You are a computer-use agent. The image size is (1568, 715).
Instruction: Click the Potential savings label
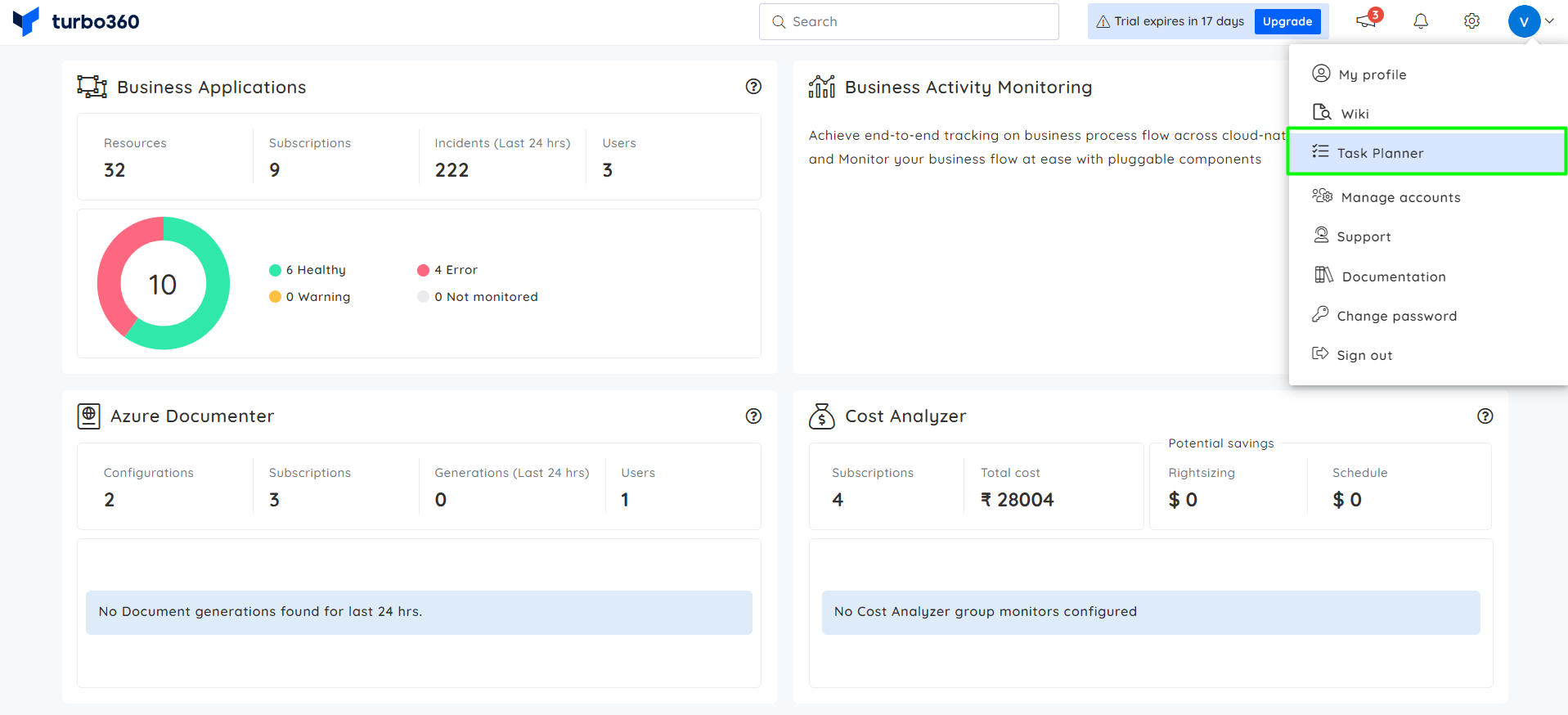click(1221, 443)
